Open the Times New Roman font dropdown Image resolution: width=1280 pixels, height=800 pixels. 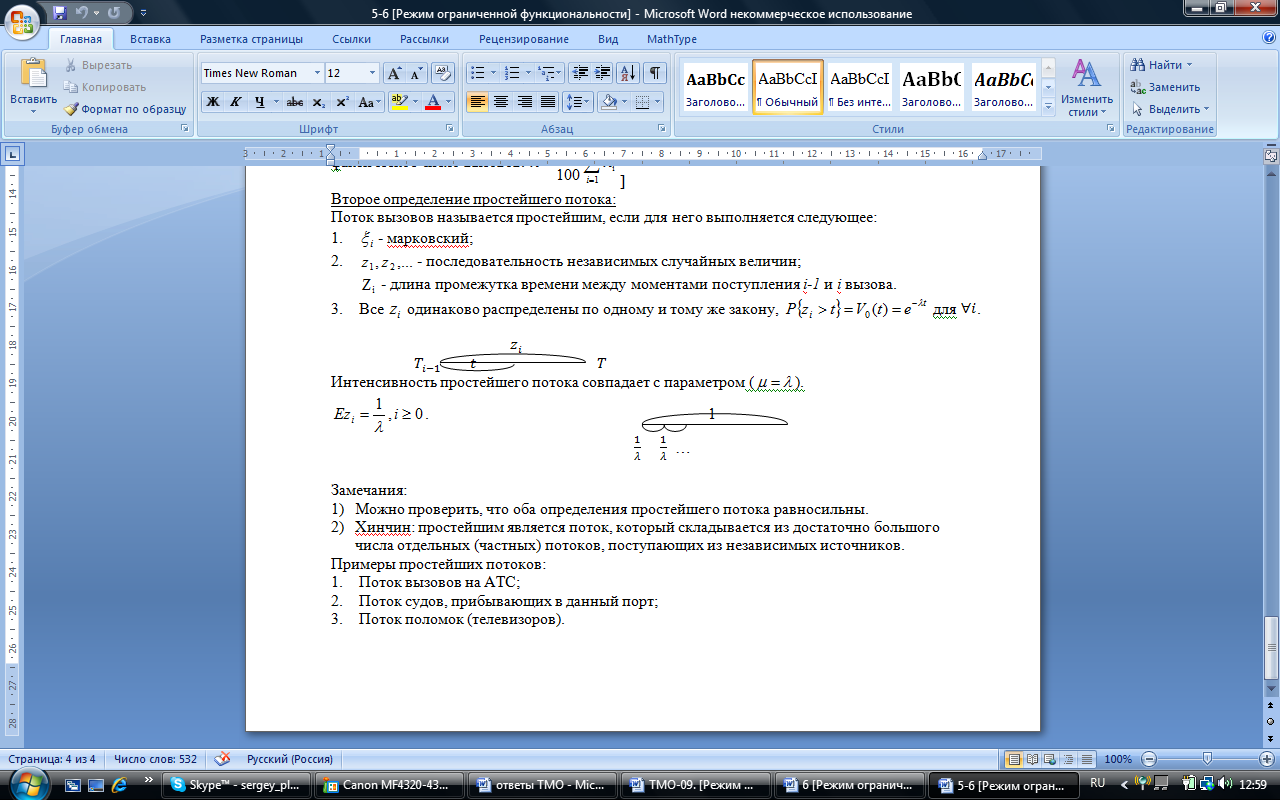click(x=317, y=73)
